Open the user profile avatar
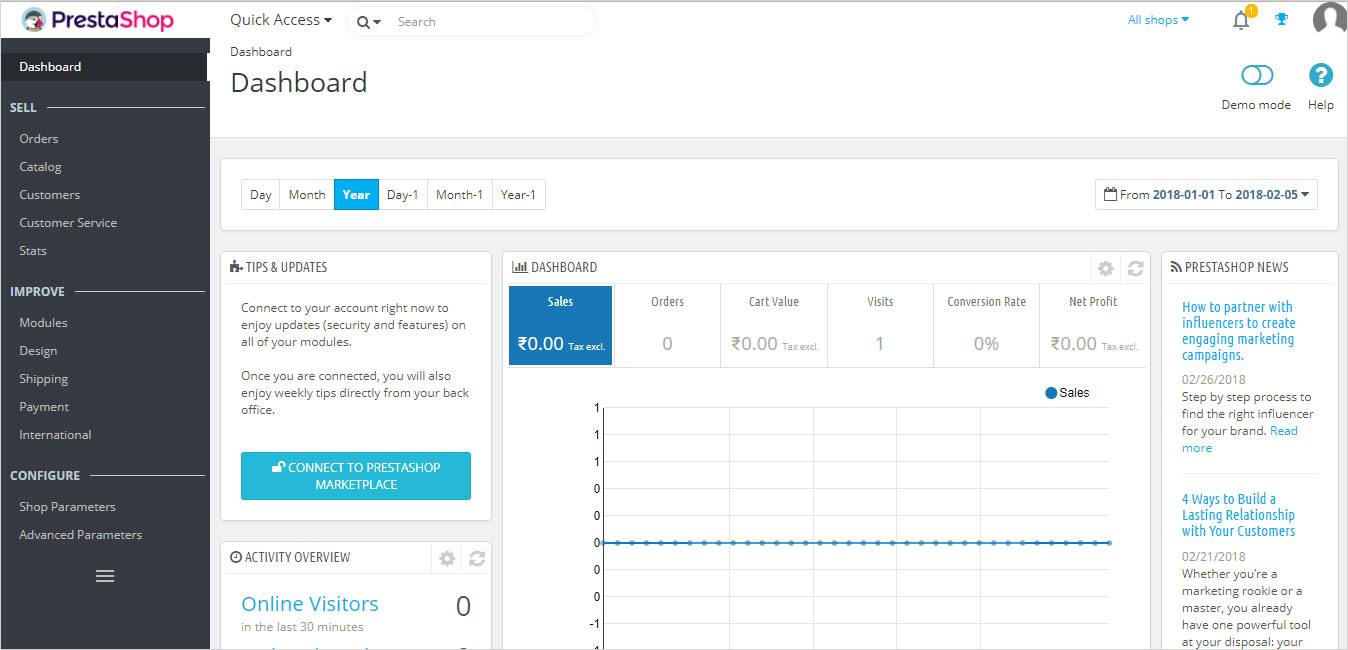 [1329, 19]
